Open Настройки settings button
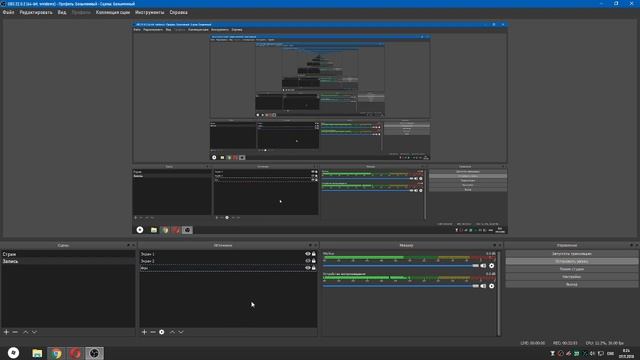The image size is (640, 360). (x=571, y=277)
